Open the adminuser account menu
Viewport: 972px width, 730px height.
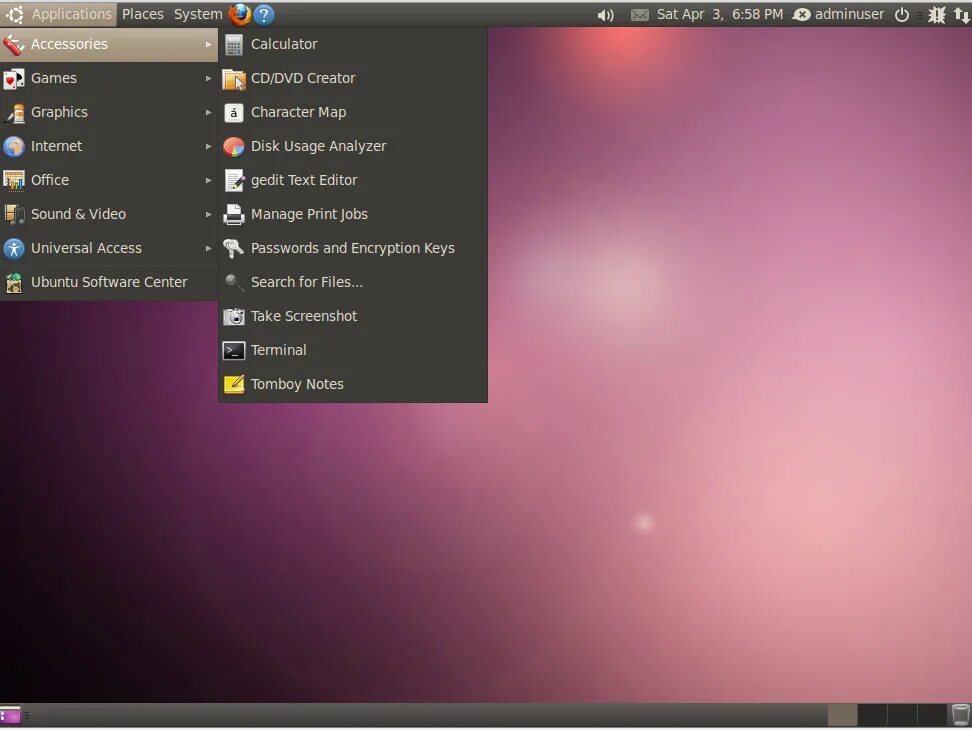click(x=839, y=14)
